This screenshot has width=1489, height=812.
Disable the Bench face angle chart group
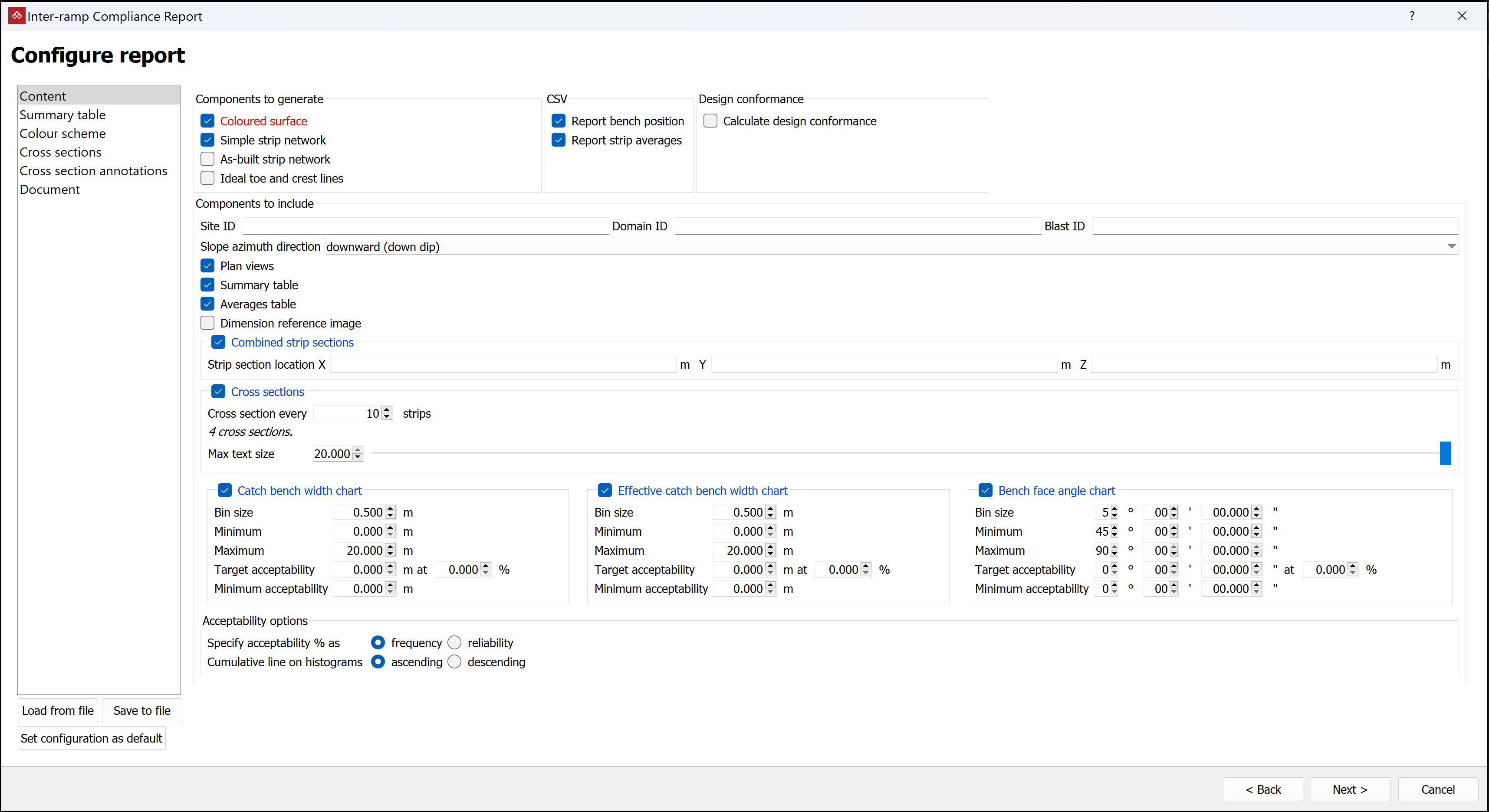(x=986, y=490)
